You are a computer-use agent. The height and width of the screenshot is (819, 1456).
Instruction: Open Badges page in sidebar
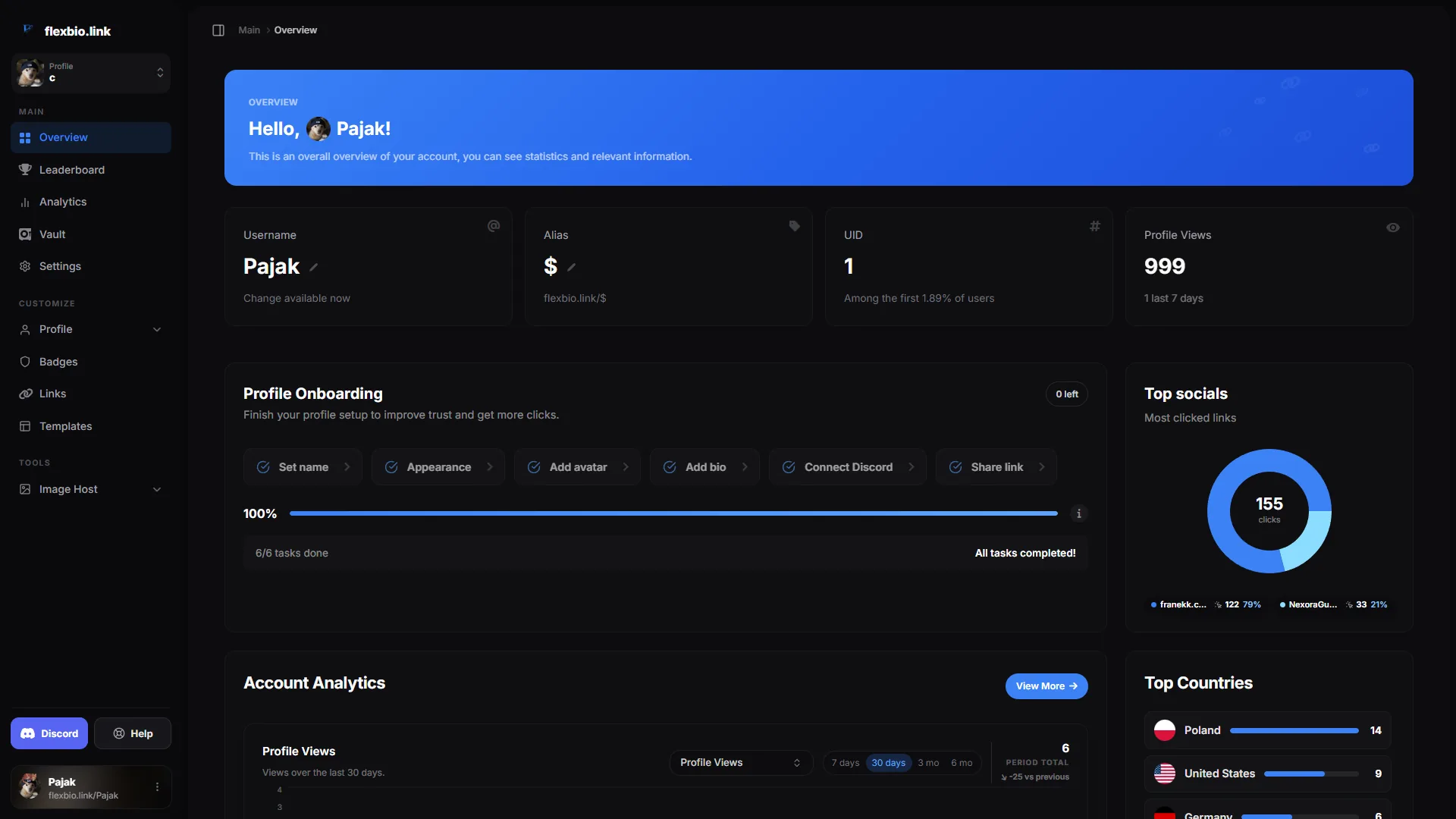pyautogui.click(x=91, y=362)
